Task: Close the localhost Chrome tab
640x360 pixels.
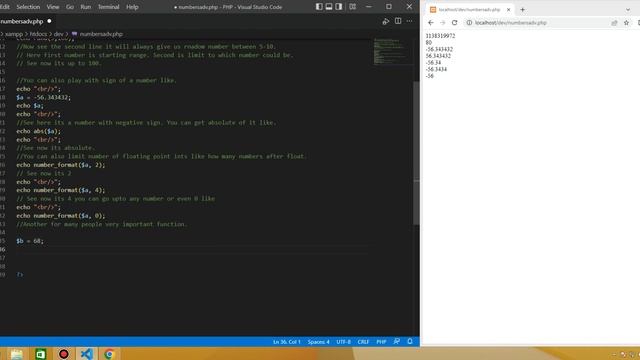Action: 509,9
